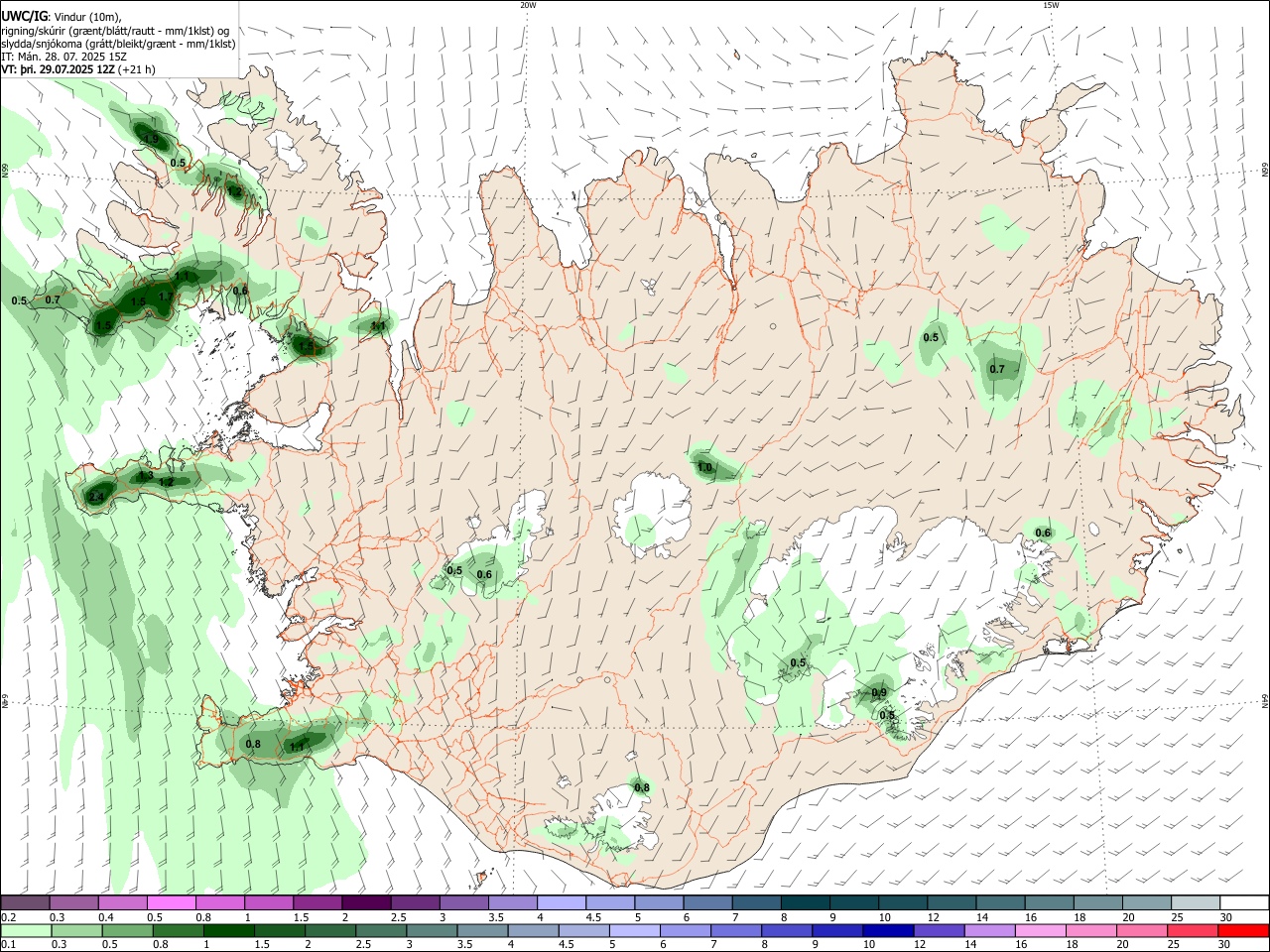The width and height of the screenshot is (1270, 952).
Task: Pick the medium blue swatch labeled 8, lower legend
Action: [x=789, y=930]
